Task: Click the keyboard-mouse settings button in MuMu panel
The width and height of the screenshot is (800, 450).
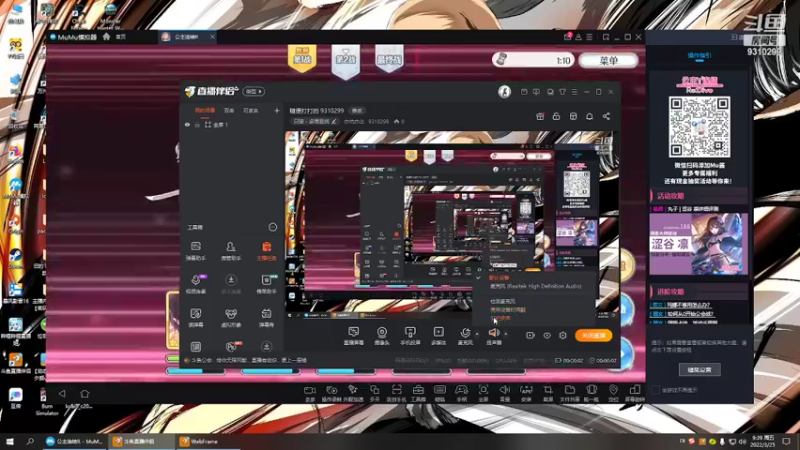Action: click(699, 369)
